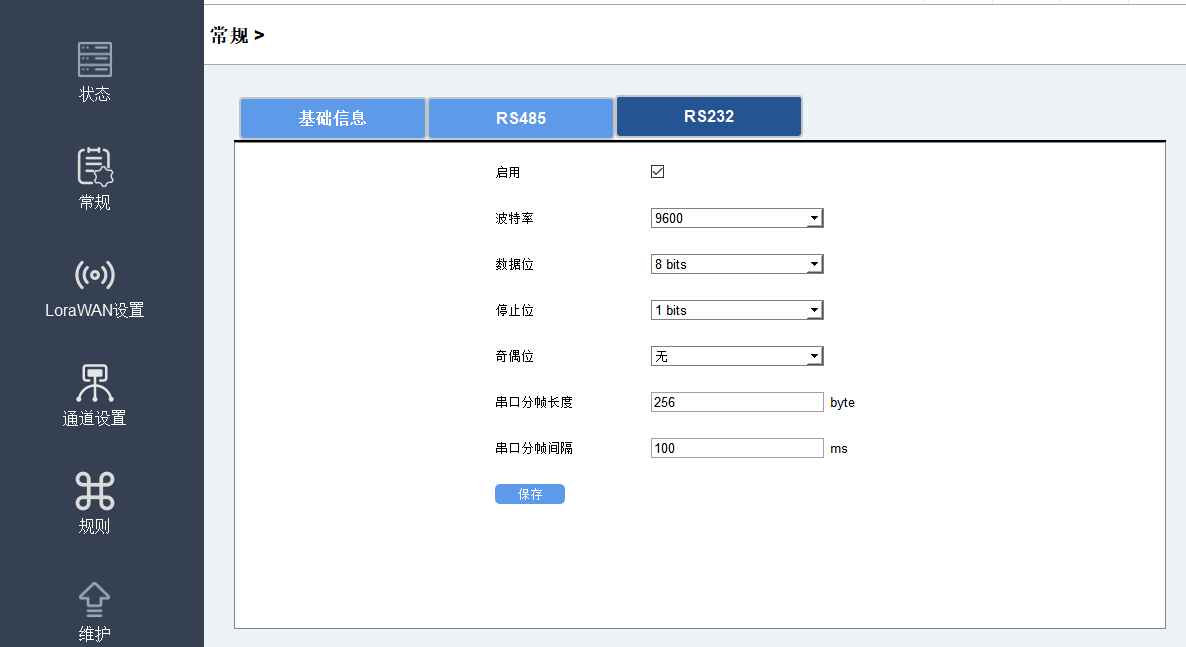The height and width of the screenshot is (647, 1186).
Task: Click the 数据位 label text
Action: tap(514, 265)
